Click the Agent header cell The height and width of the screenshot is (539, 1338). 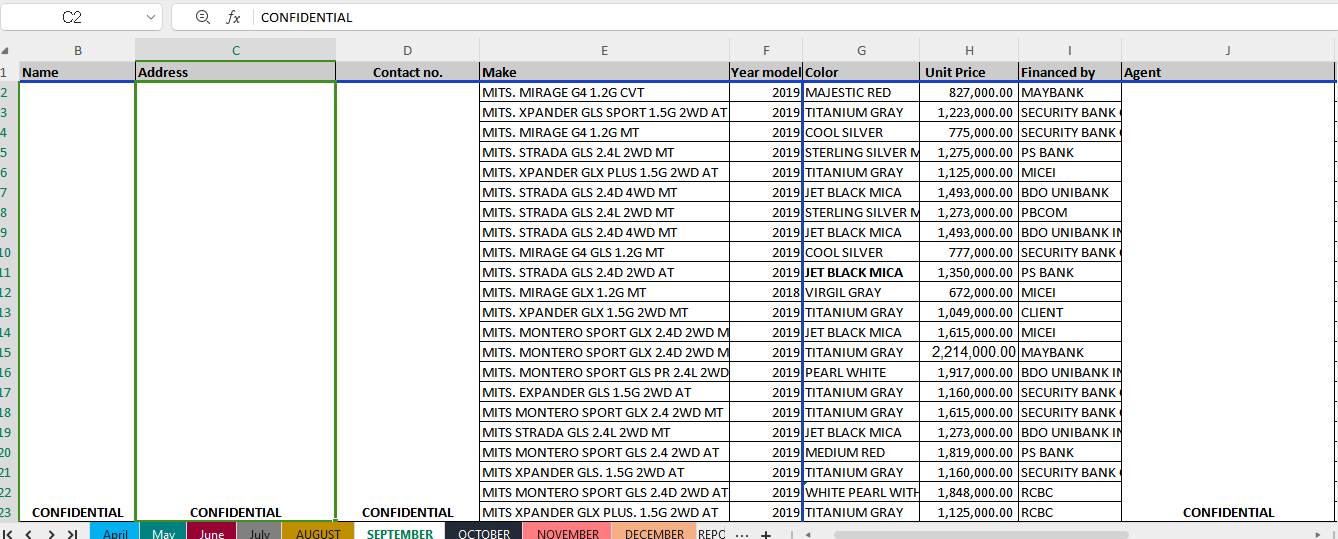pos(1228,72)
